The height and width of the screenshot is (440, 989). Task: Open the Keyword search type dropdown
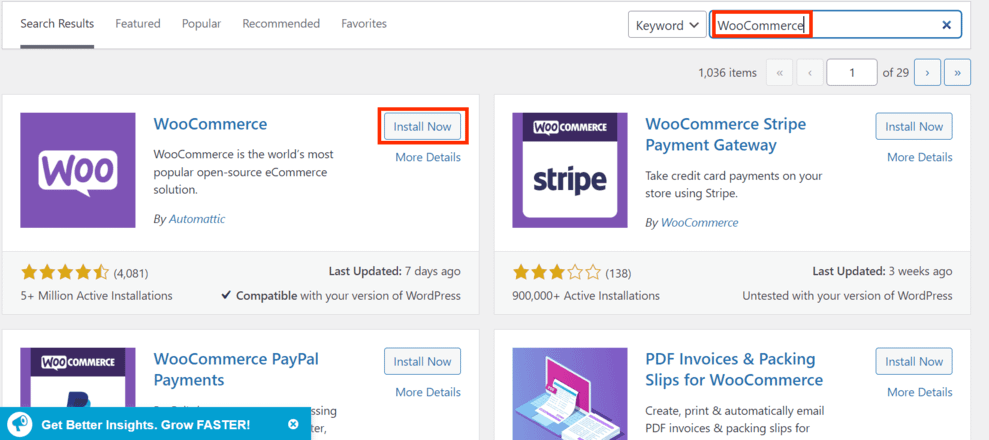coord(667,25)
